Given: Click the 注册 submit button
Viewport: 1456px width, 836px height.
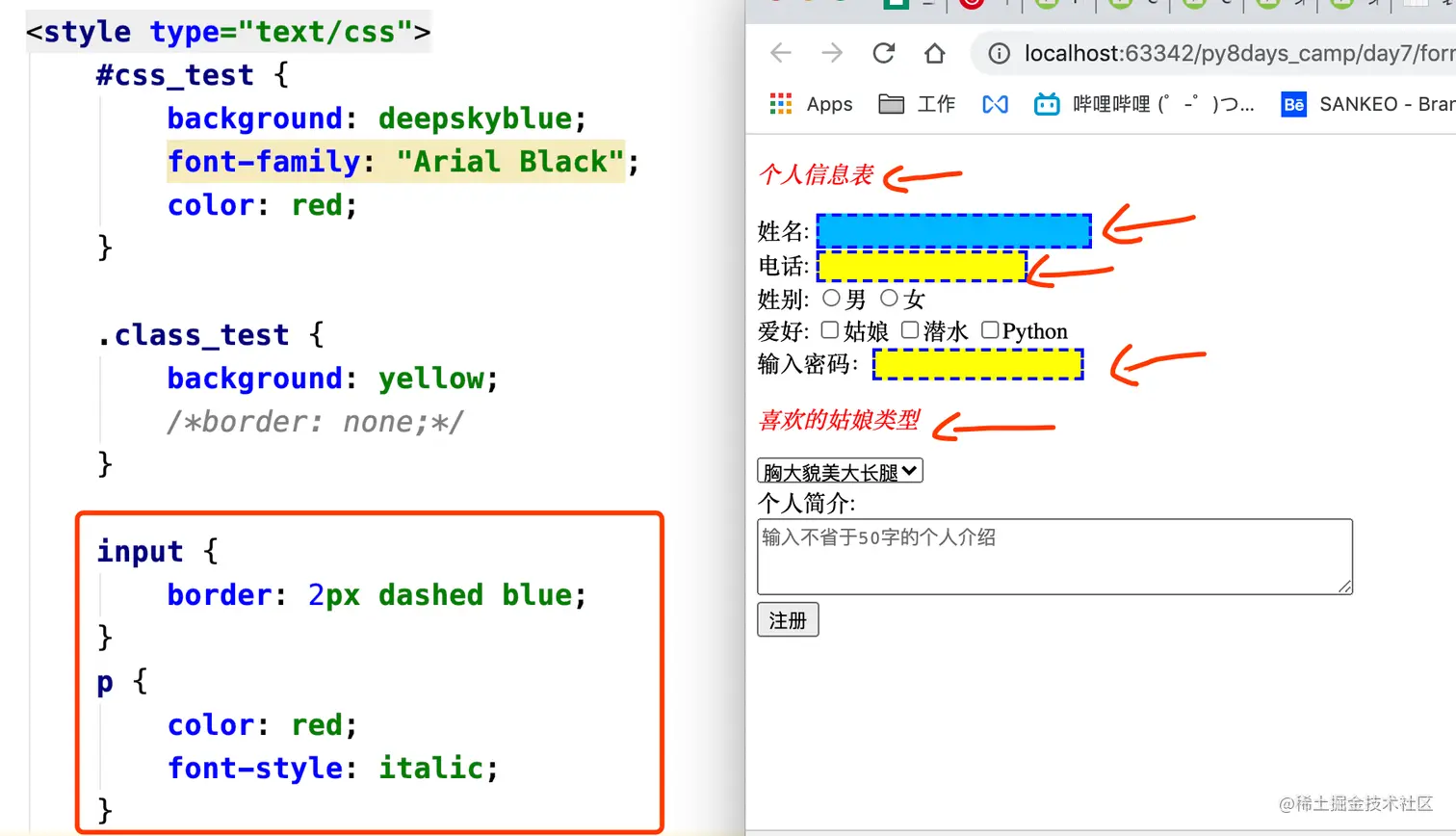Looking at the screenshot, I should pyautogui.click(x=788, y=620).
